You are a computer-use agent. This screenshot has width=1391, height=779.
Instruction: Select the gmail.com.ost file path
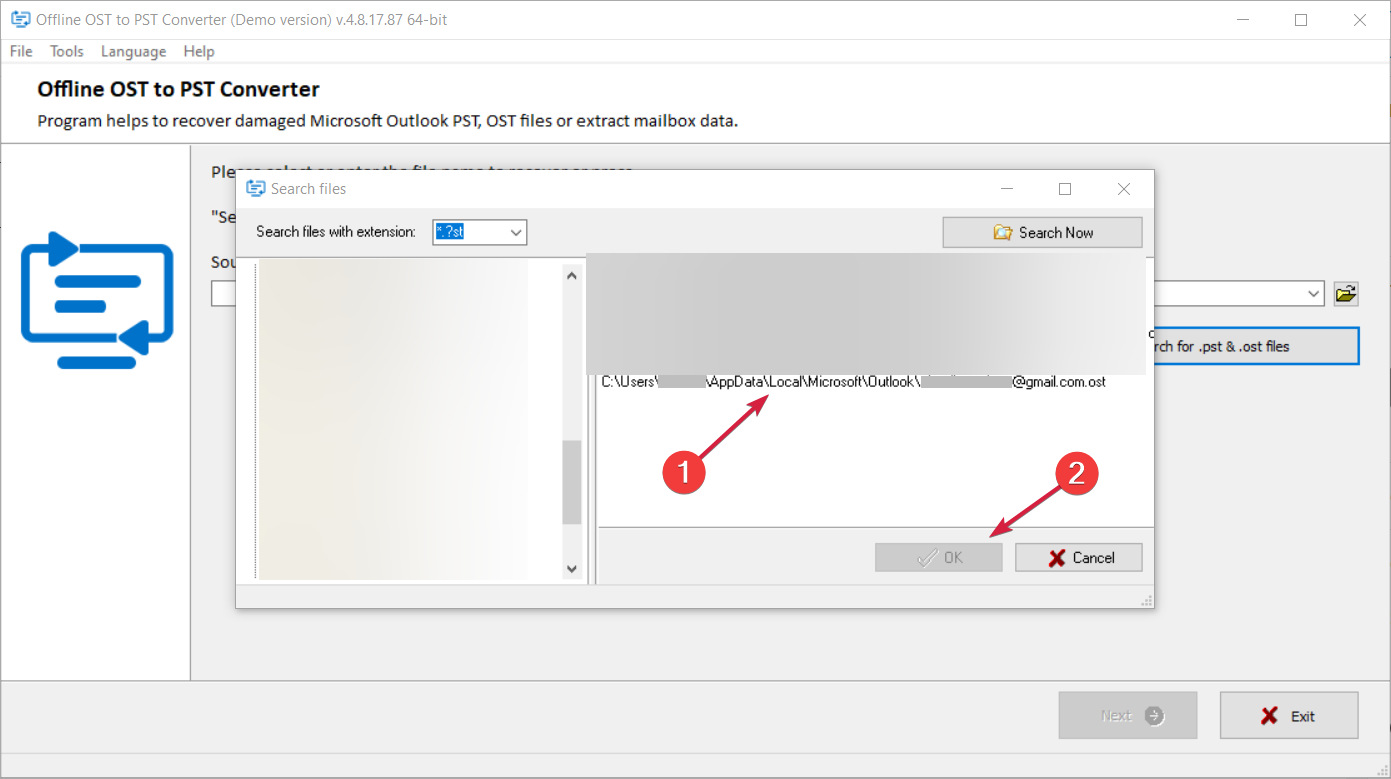[x=853, y=381]
